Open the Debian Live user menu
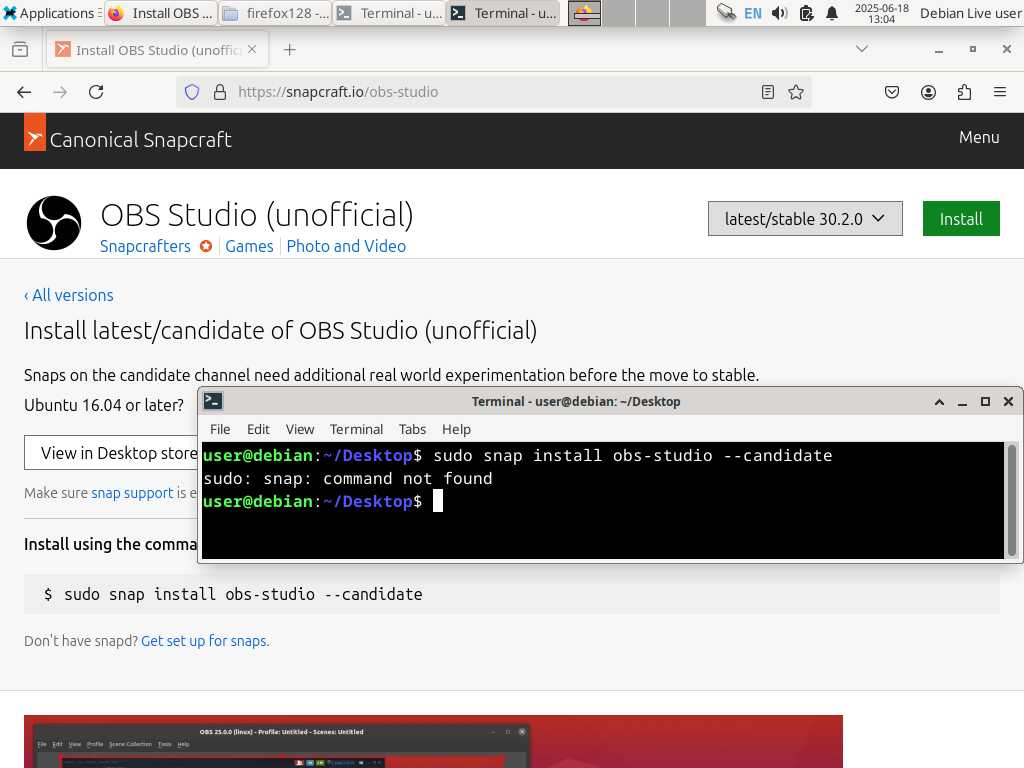Viewport: 1024px width, 768px height. [970, 13]
